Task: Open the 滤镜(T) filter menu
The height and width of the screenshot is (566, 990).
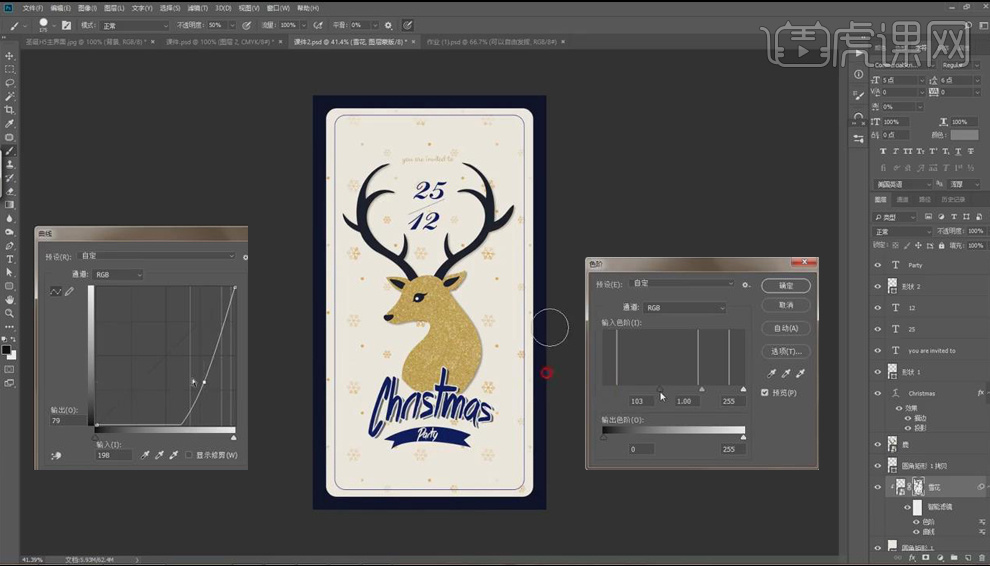Action: click(197, 8)
